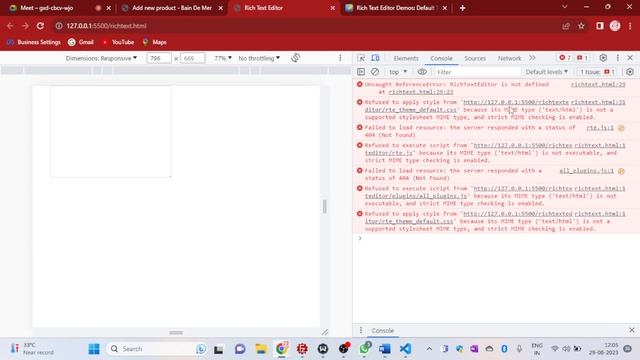Open Windows Start menu
Image resolution: width=640 pixels, height=360 pixels.
94,349
